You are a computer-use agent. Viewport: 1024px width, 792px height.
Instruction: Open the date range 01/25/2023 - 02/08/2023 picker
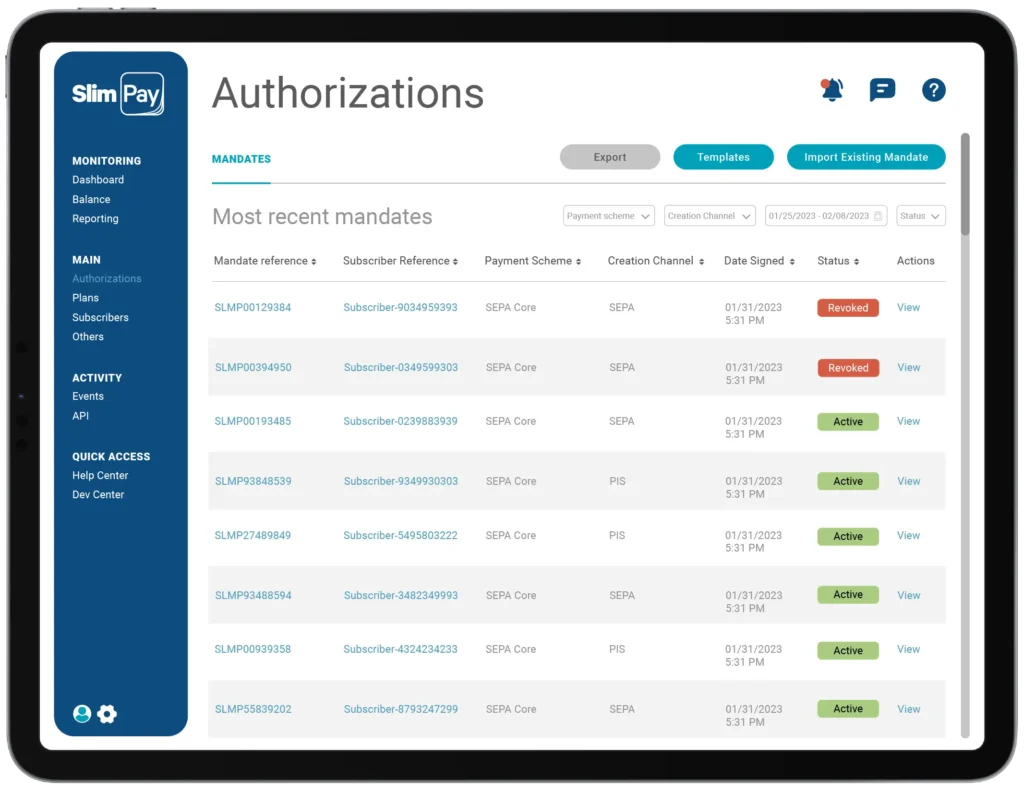(x=825, y=216)
